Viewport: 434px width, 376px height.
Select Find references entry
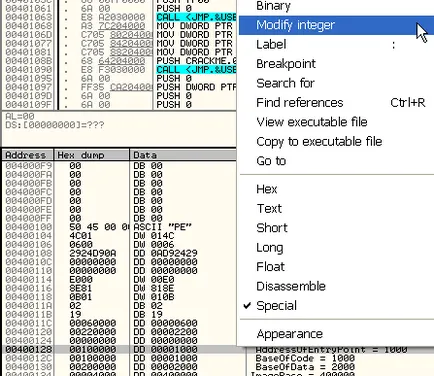(336, 103)
